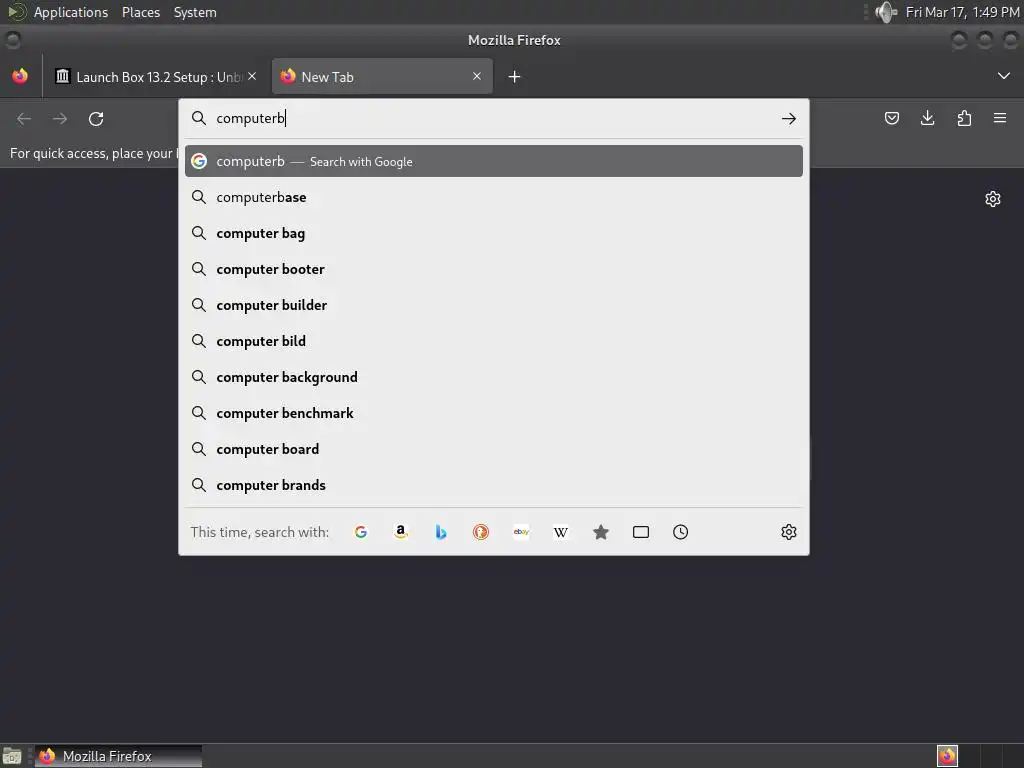
Task: Choose the 'computer background' suggestion
Action: pos(494,377)
